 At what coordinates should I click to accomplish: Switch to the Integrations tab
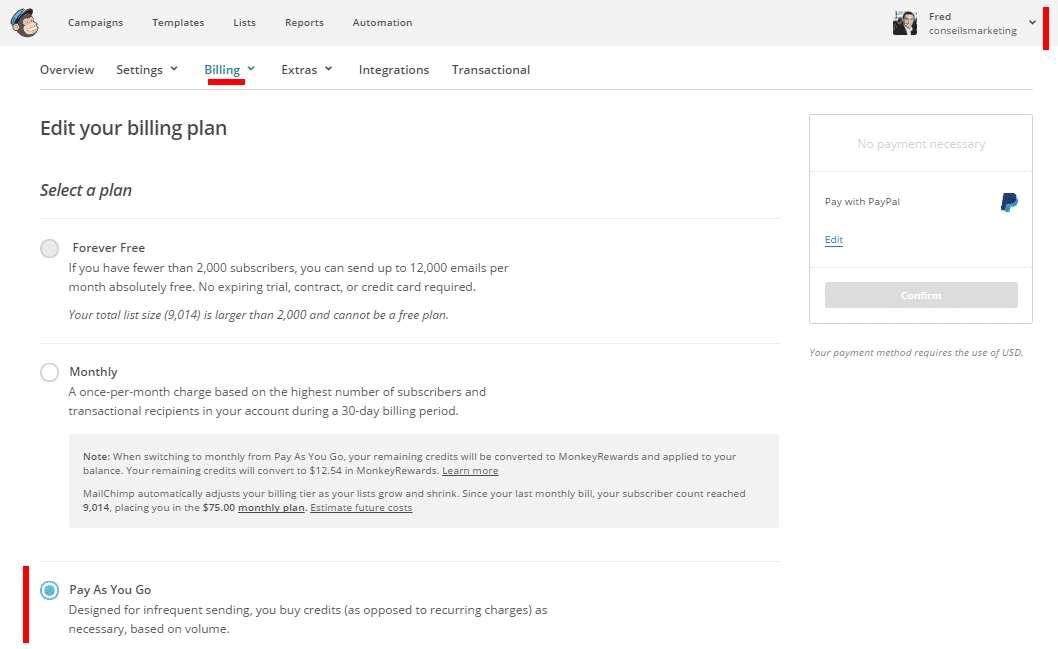click(393, 69)
